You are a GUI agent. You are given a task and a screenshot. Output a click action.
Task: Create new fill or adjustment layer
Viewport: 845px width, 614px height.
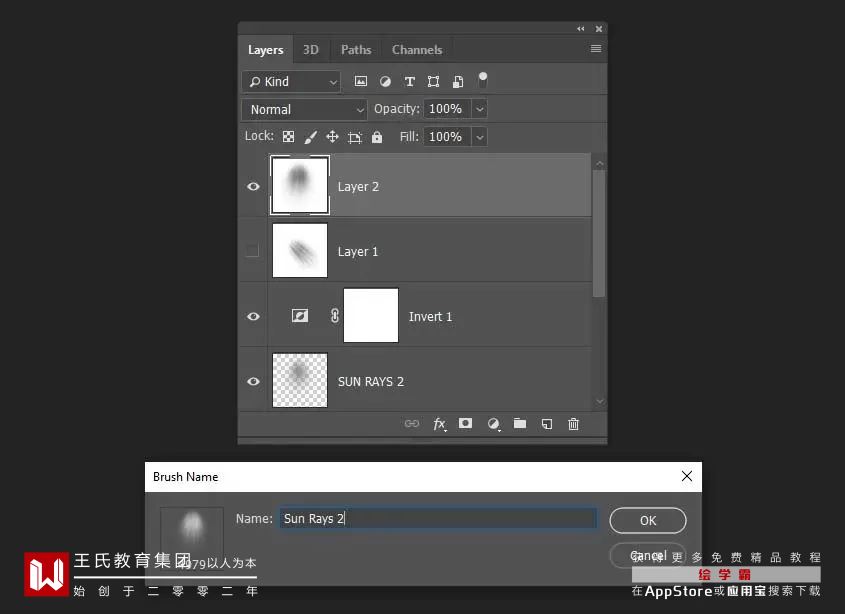pos(493,424)
